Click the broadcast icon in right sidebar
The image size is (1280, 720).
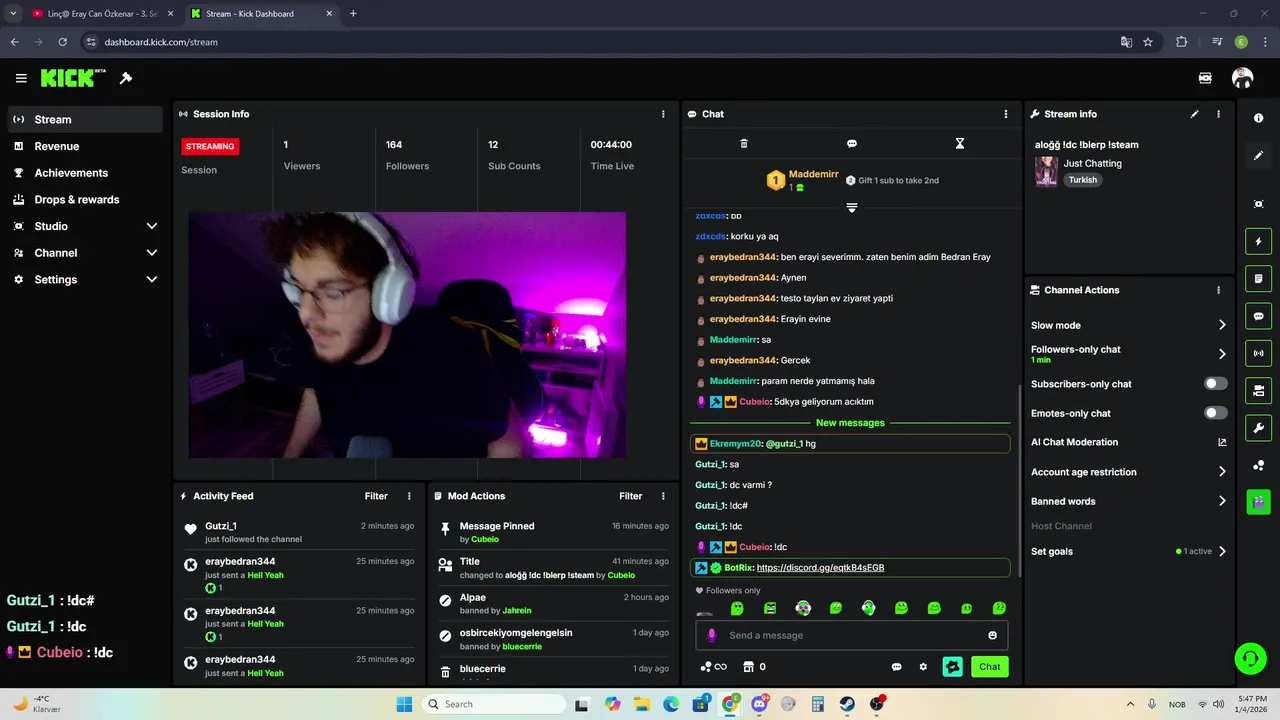(x=1258, y=353)
